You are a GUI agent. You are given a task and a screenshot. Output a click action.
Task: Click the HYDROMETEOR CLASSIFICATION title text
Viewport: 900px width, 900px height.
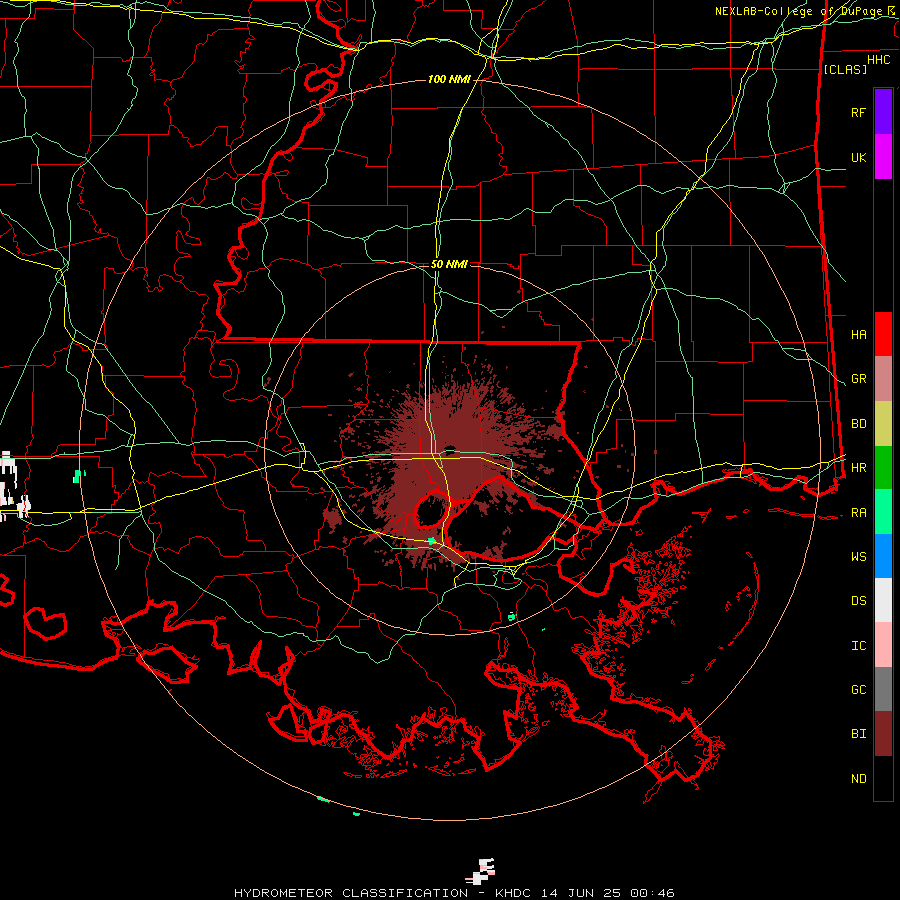(351, 893)
